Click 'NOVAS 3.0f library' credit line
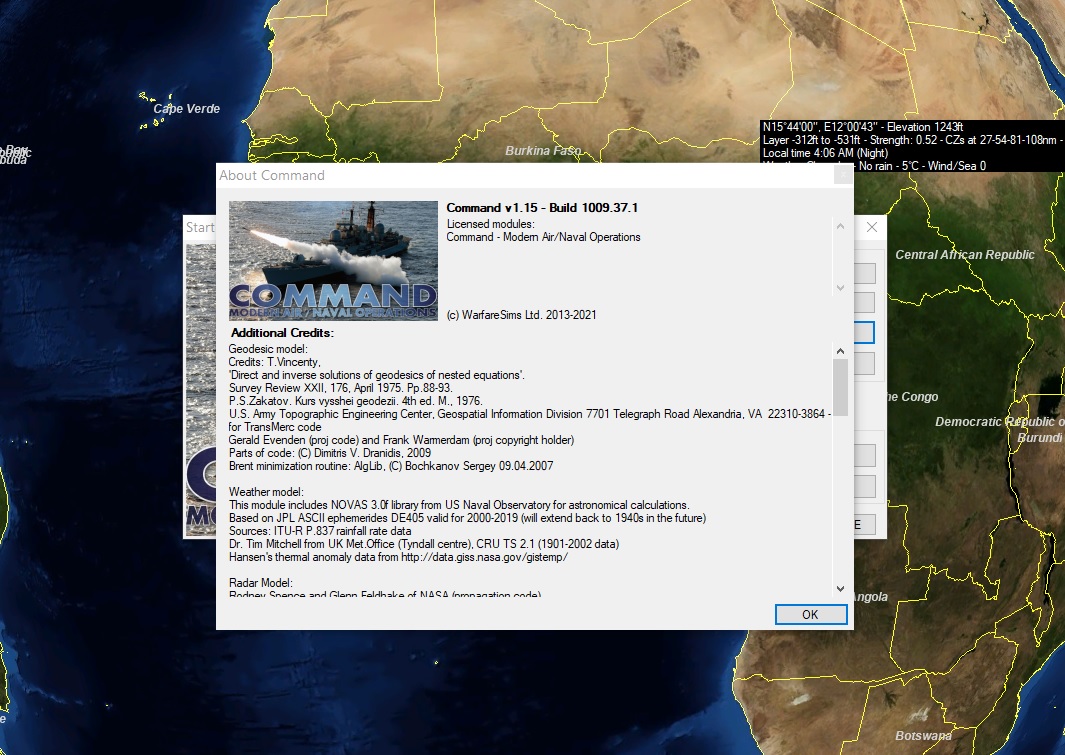Viewport: 1065px width, 755px height. click(x=459, y=505)
